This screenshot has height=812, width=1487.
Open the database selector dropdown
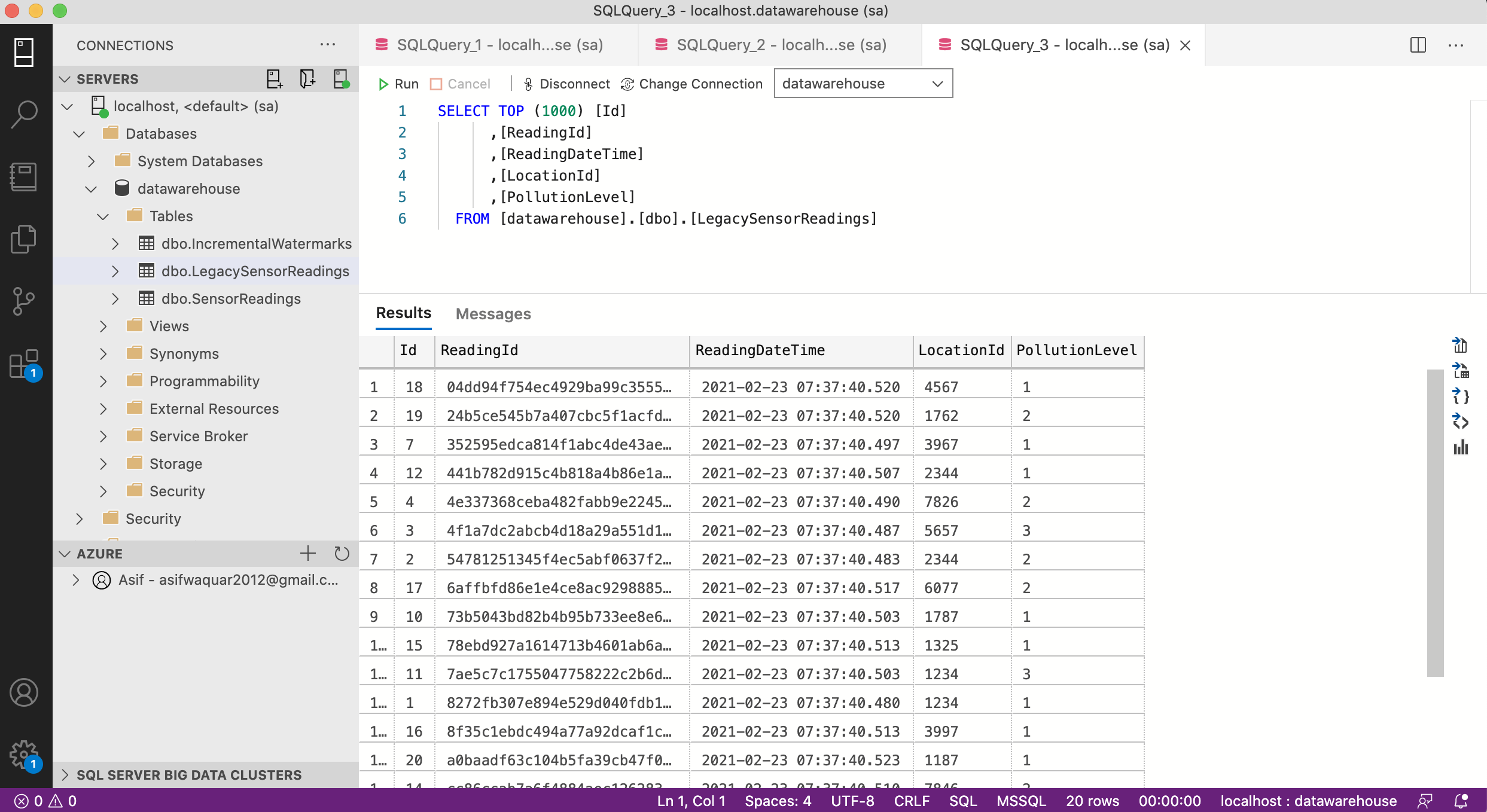(937, 83)
